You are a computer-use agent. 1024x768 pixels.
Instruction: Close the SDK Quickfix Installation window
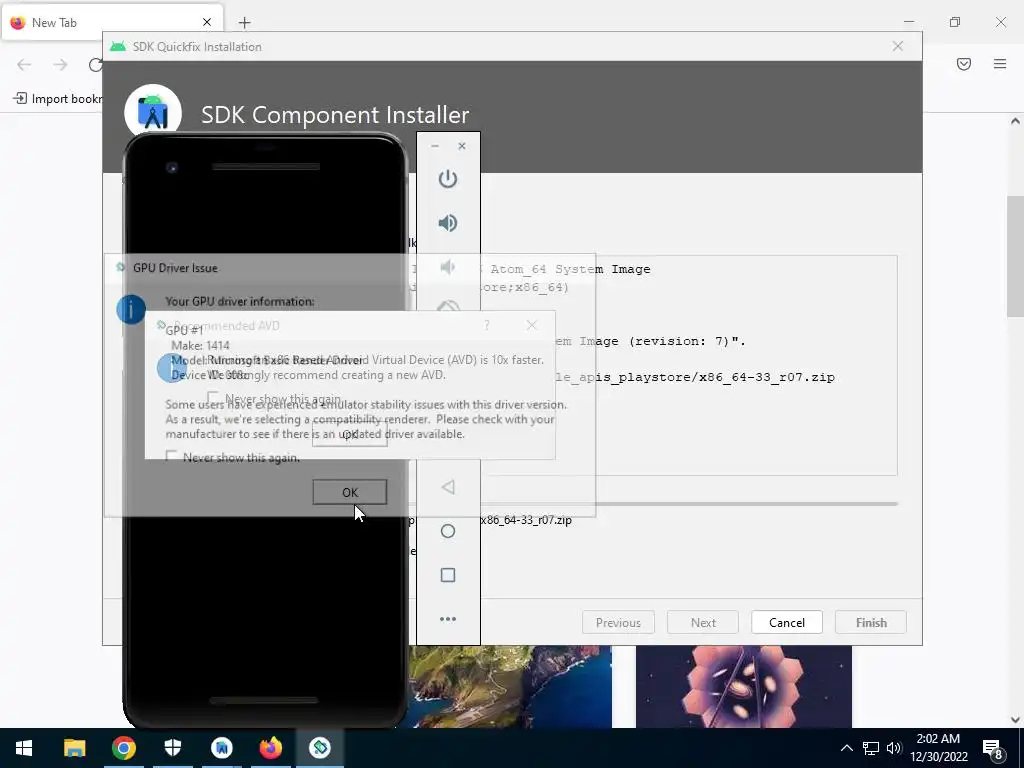pos(898,46)
